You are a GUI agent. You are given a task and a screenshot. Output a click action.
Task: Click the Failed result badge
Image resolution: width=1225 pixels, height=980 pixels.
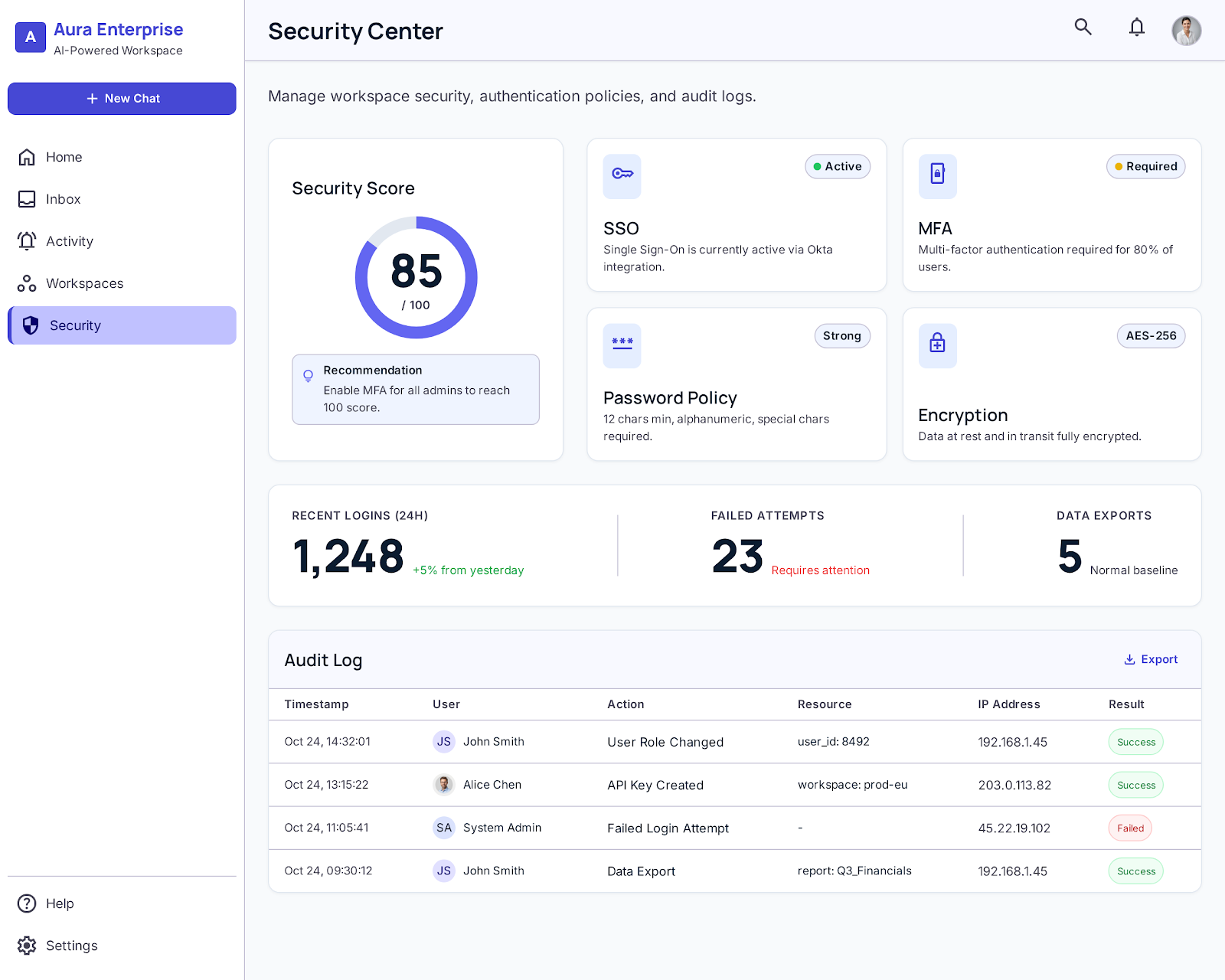pyautogui.click(x=1130, y=828)
